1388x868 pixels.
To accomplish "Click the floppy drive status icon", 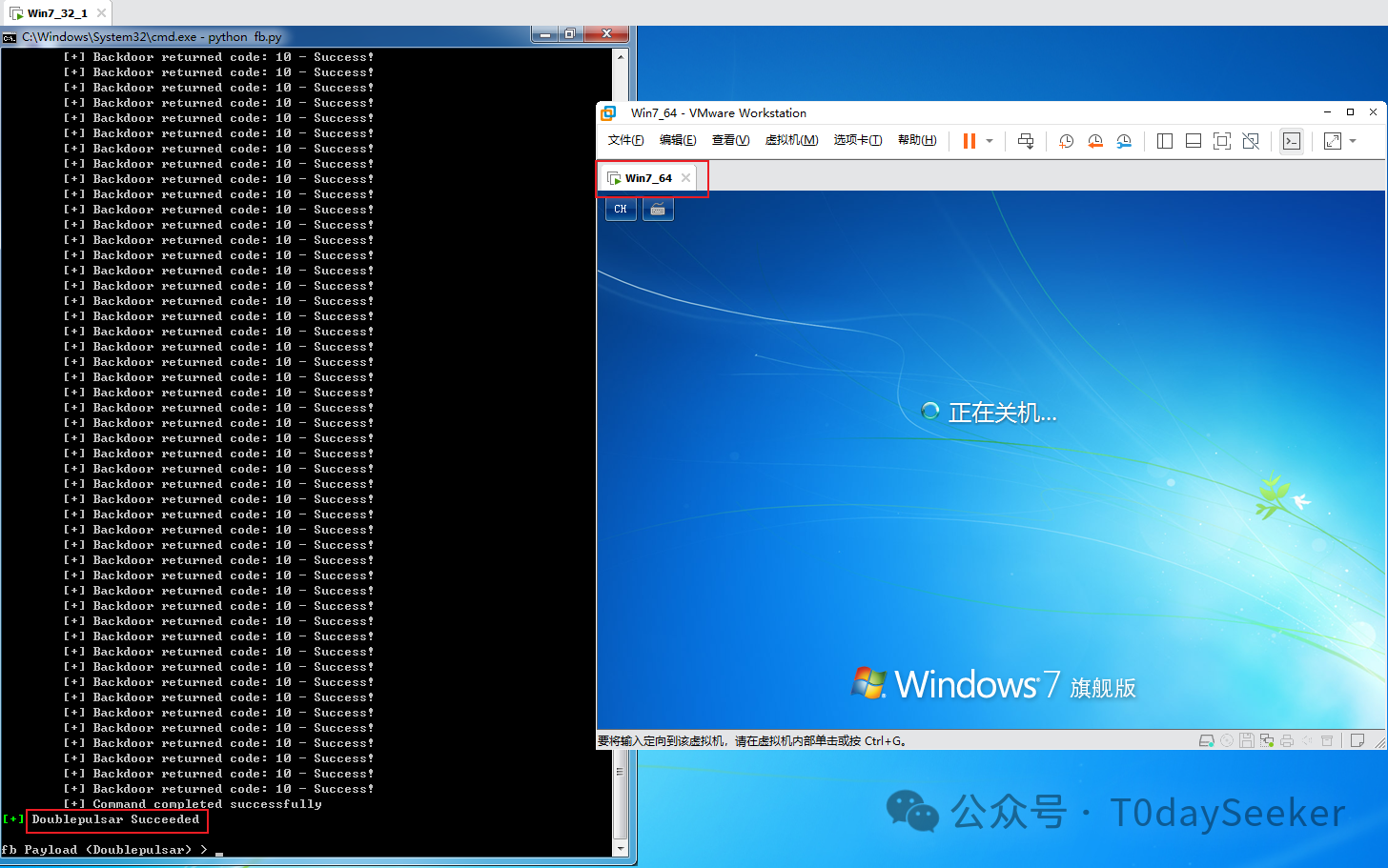I will pos(1247,740).
